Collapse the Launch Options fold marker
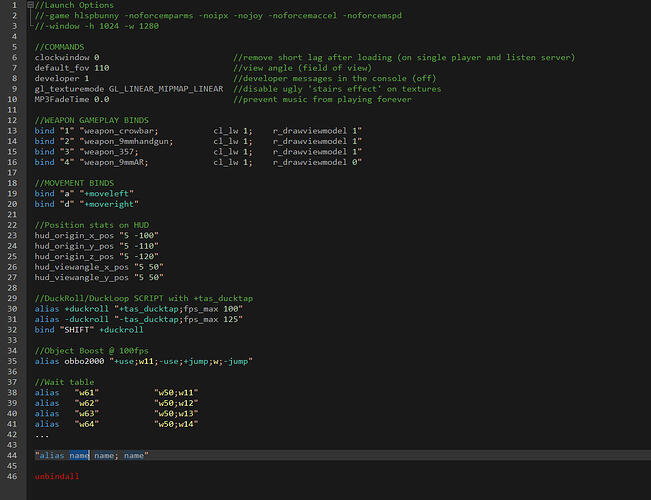The image size is (651, 500). [x=30, y=5]
